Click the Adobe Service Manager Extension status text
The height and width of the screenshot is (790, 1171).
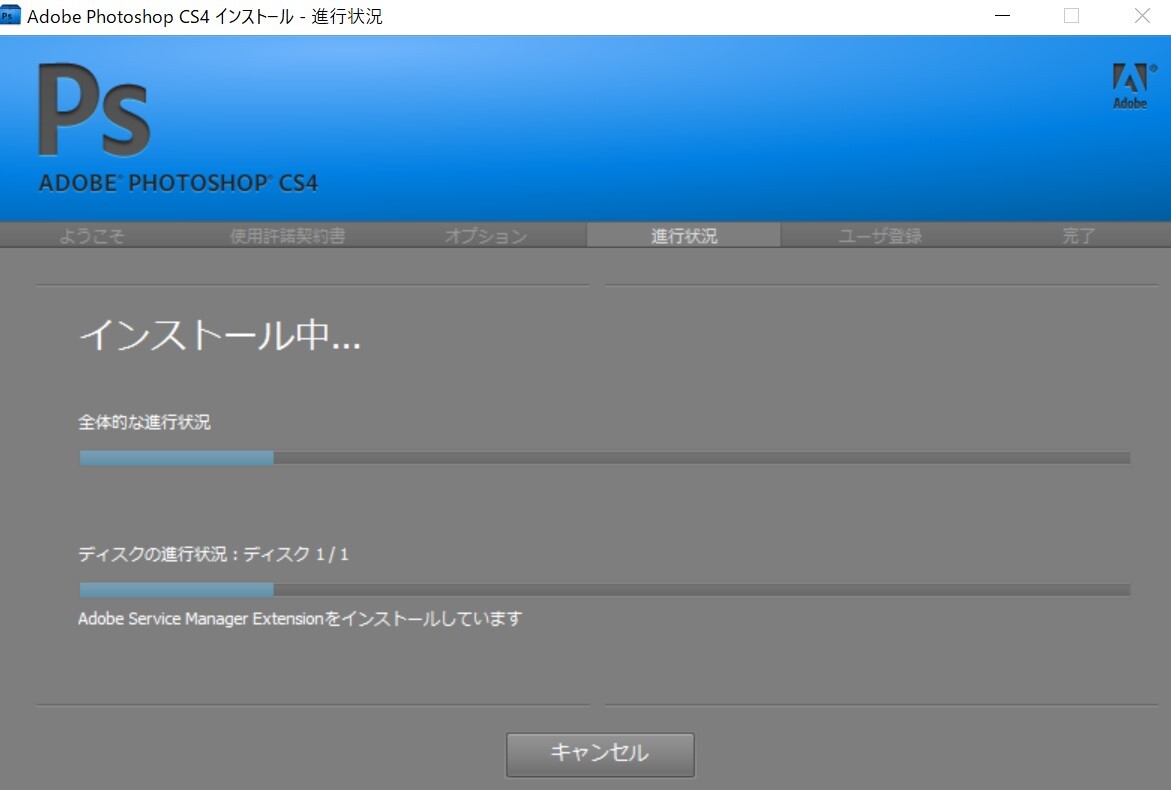point(300,618)
